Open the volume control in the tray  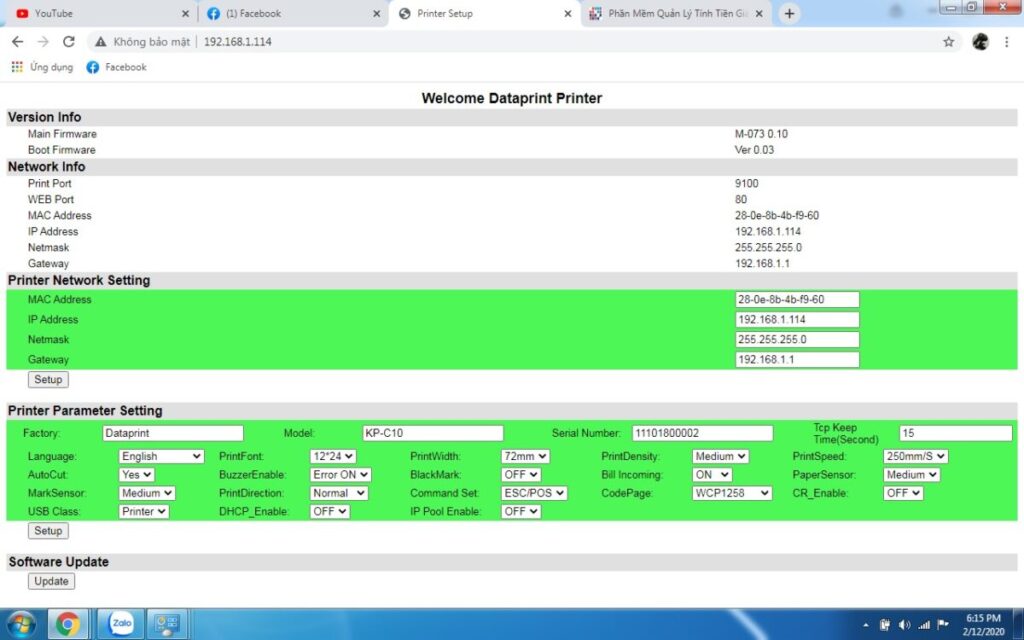(904, 625)
